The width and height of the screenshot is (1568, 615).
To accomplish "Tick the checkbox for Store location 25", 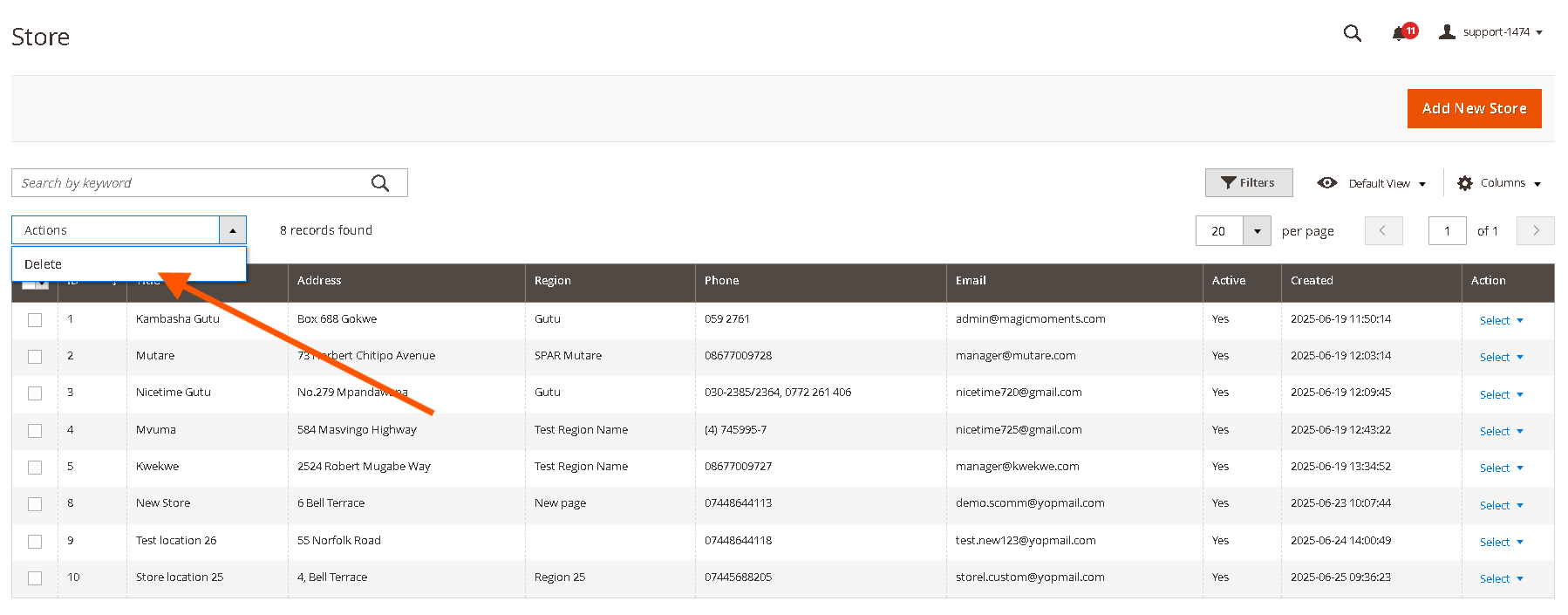I will click(x=35, y=578).
